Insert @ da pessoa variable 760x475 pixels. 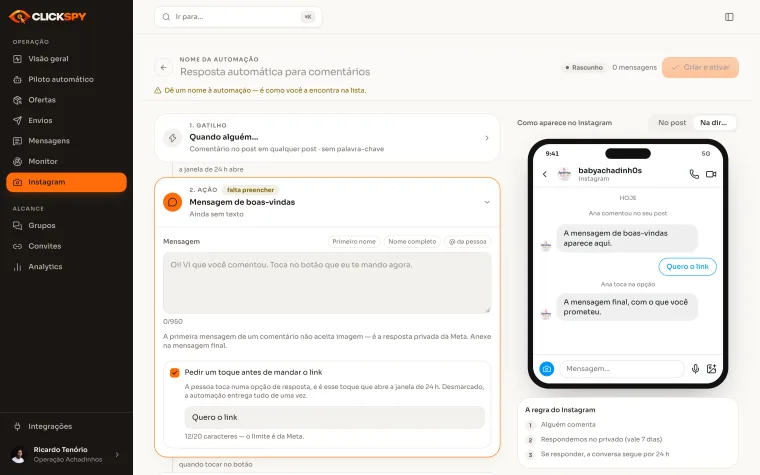pyautogui.click(x=467, y=241)
